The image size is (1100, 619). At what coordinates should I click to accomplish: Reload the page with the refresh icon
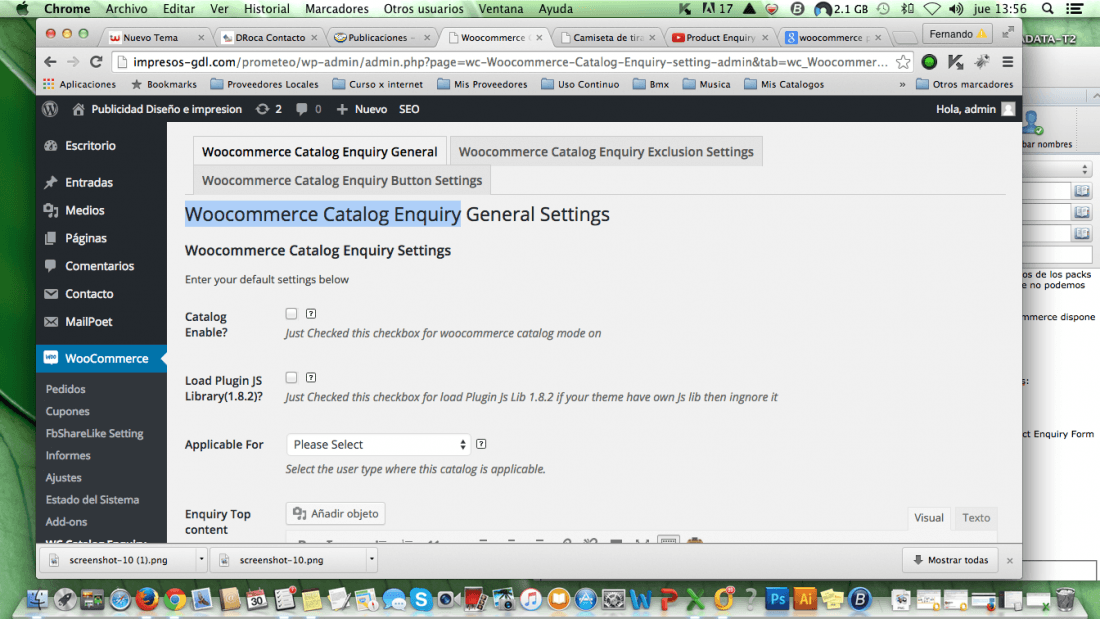(x=96, y=62)
